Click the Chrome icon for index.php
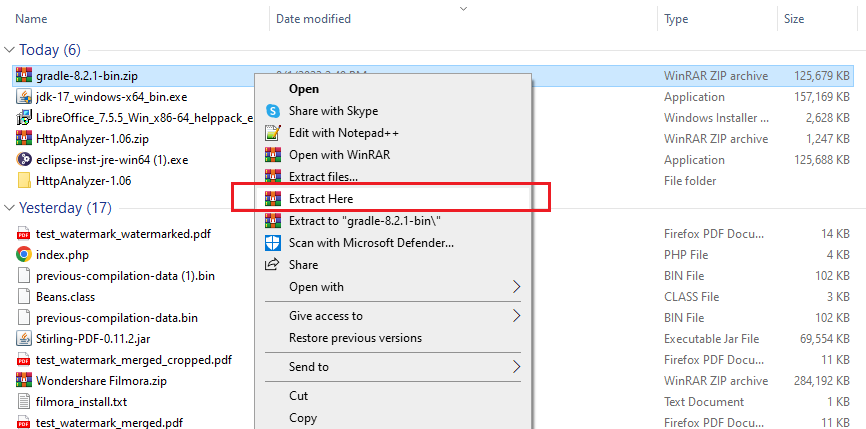The width and height of the screenshot is (866, 429). [x=24, y=254]
